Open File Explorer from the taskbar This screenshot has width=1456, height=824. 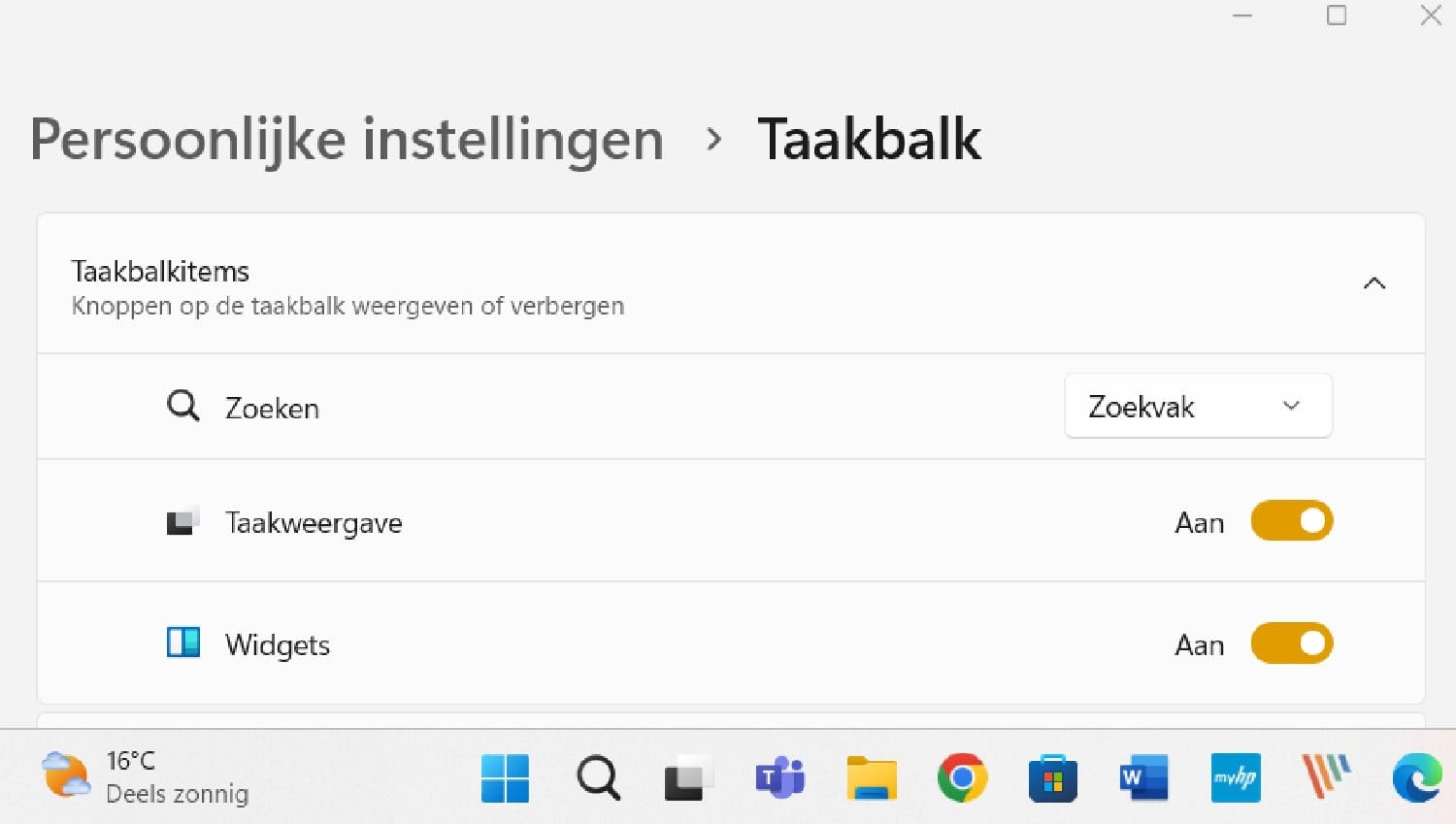click(x=870, y=777)
